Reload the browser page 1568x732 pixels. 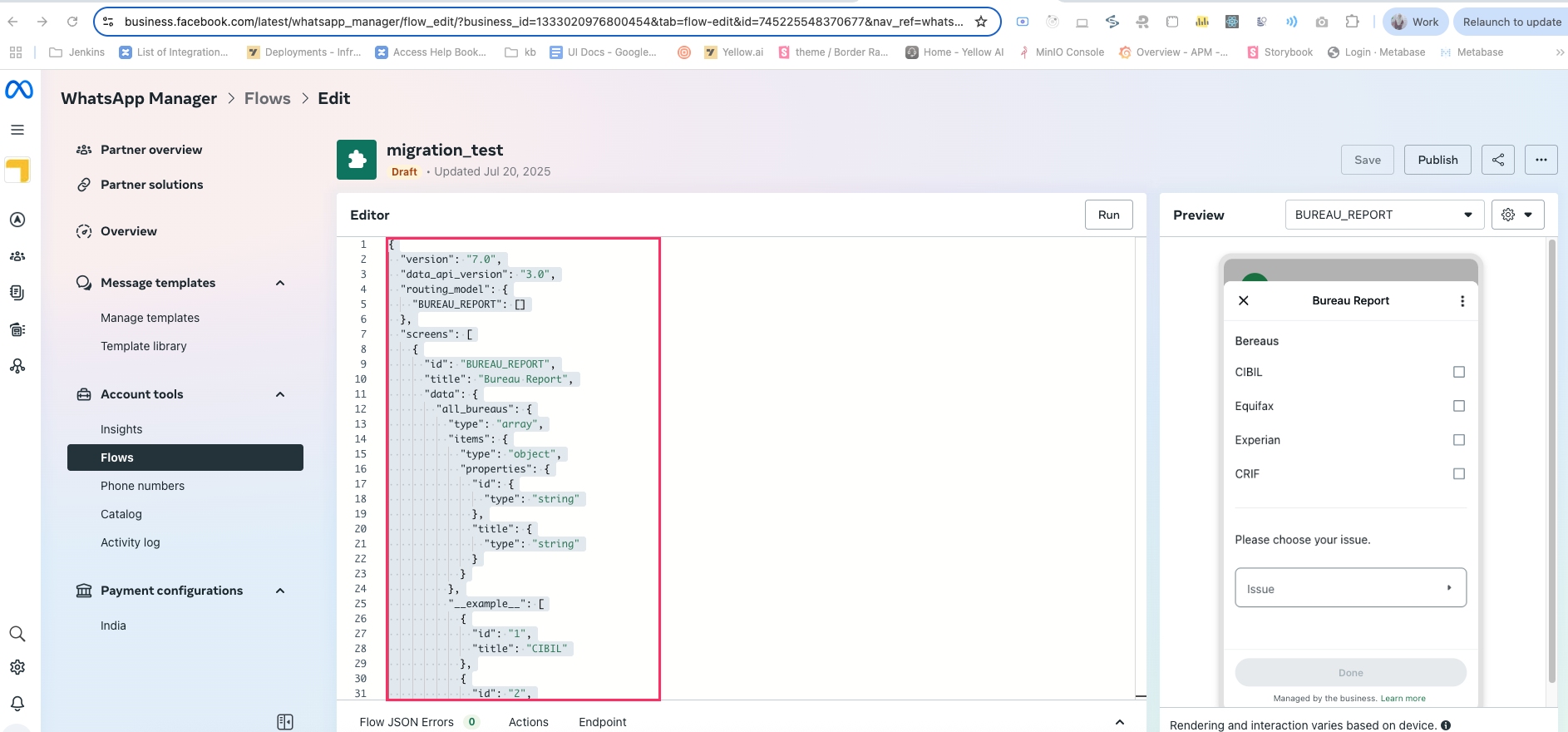click(72, 22)
